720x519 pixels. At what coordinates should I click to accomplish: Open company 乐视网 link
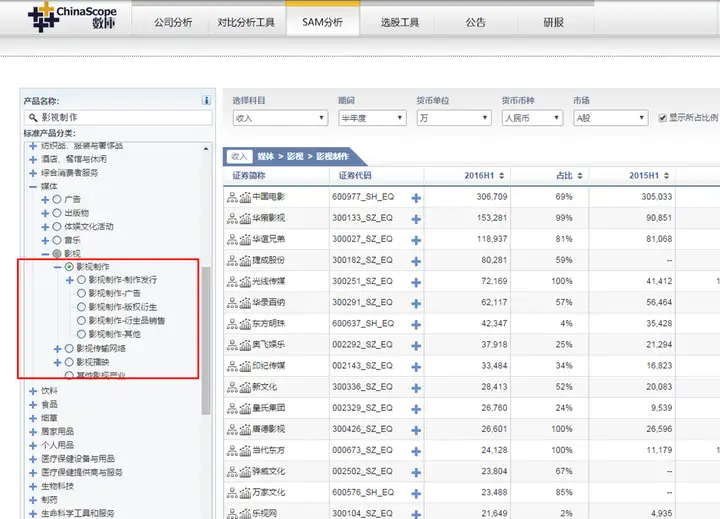[x=264, y=513]
